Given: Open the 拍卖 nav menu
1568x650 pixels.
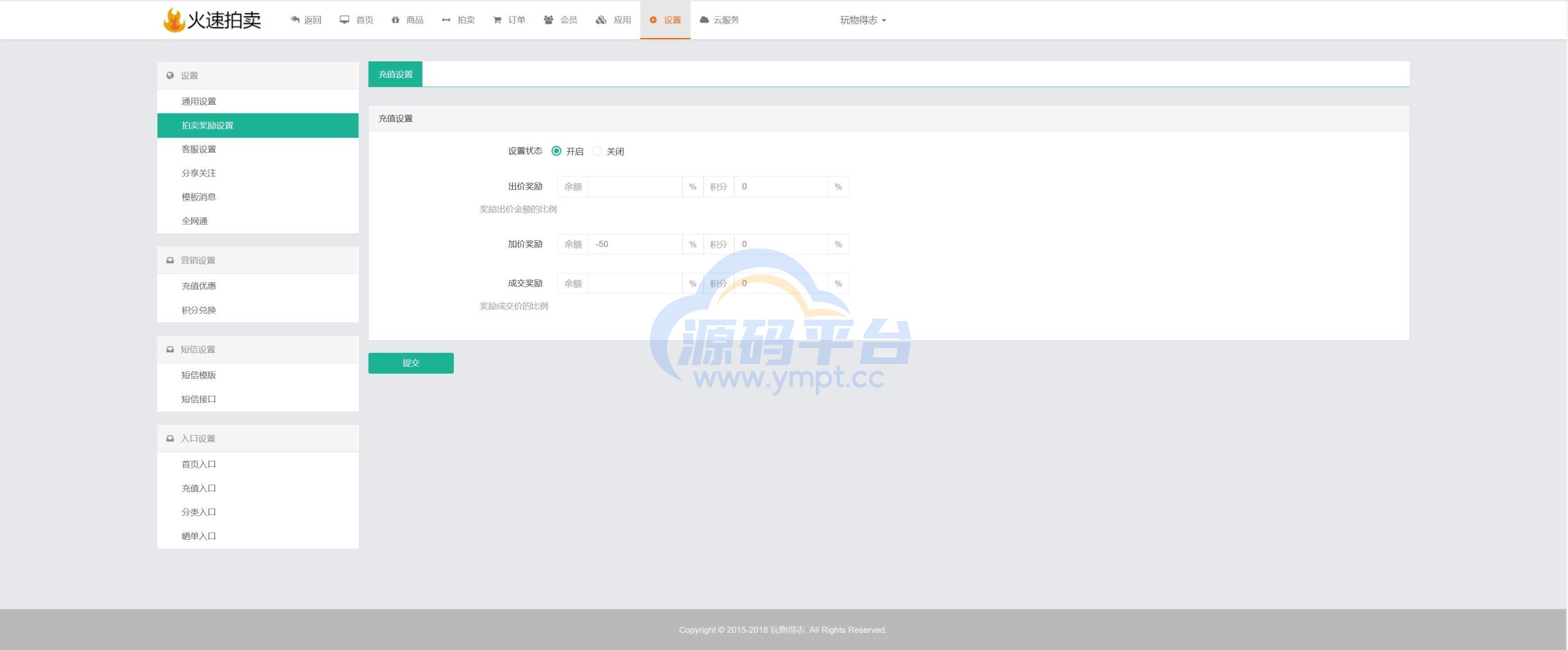Looking at the screenshot, I should 459,20.
